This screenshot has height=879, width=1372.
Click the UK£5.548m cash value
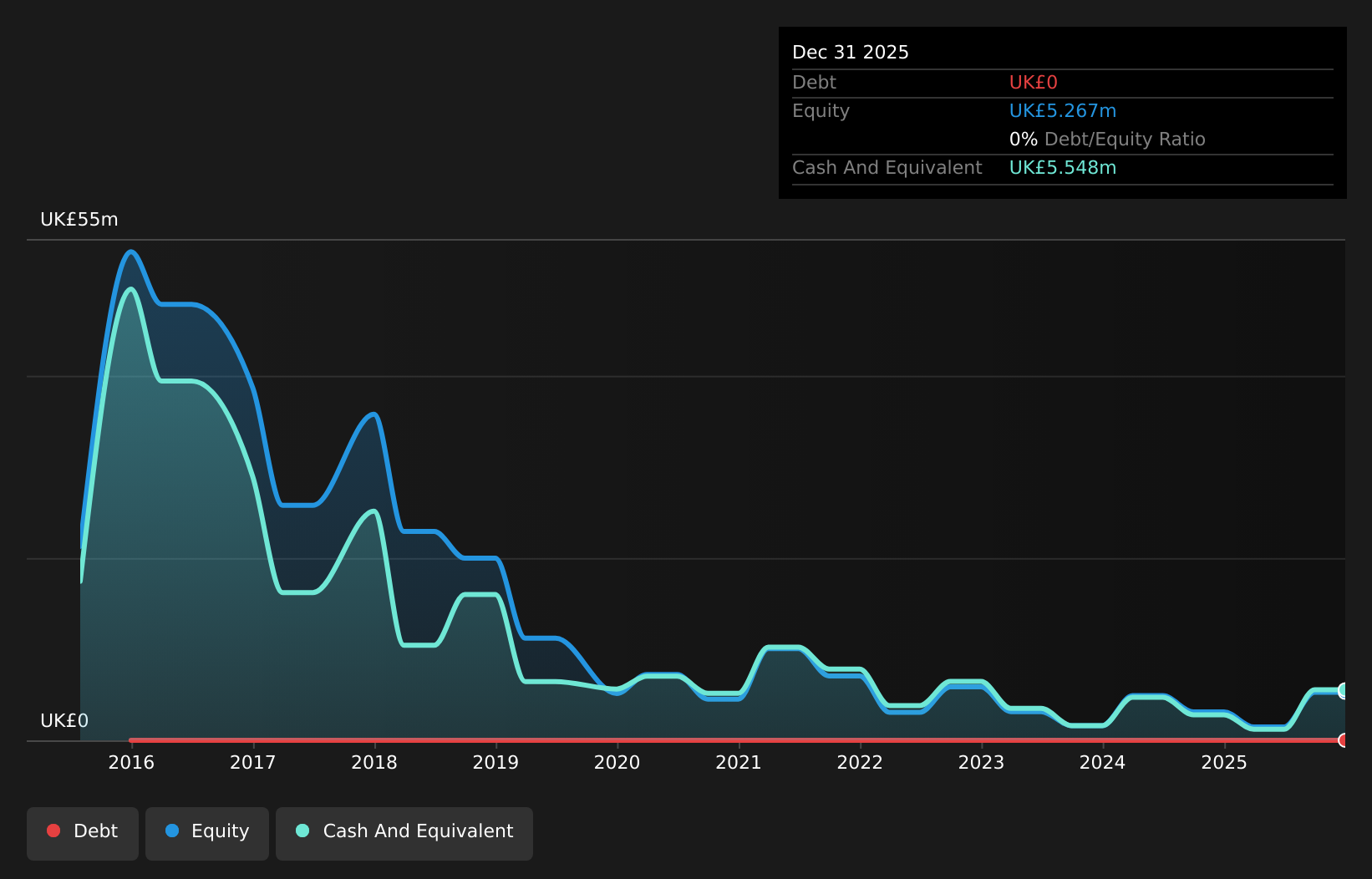1063,168
